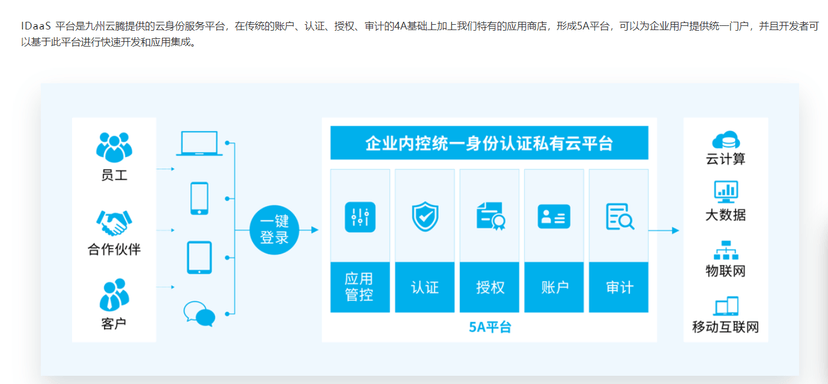828x384 pixels.
Task: Click the 企业内控统一身份认证私有云平台 banner
Action: pyautogui.click(x=489, y=143)
